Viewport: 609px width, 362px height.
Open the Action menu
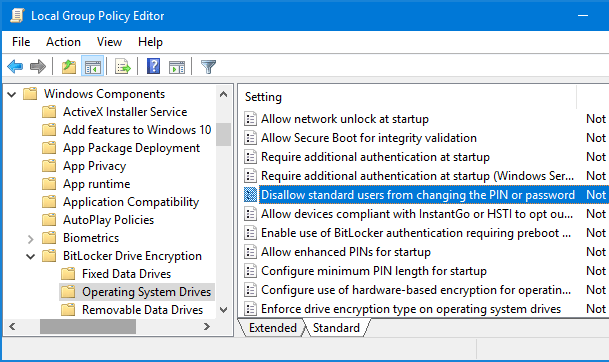63,42
